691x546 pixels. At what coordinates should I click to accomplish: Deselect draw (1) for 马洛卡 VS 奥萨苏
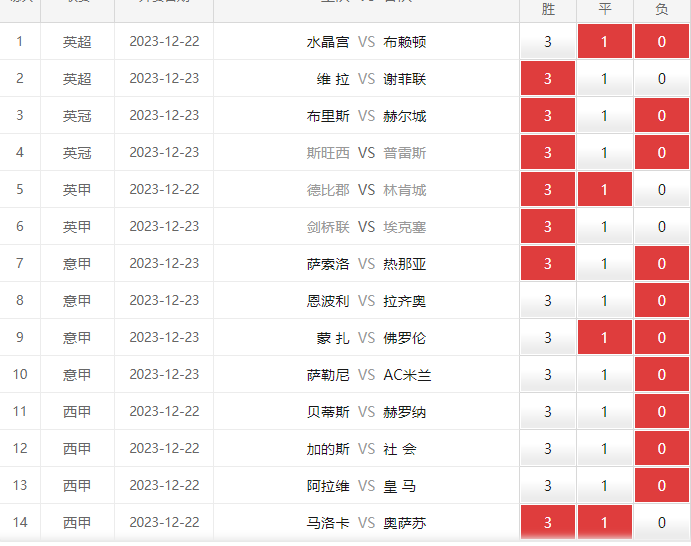click(x=605, y=523)
